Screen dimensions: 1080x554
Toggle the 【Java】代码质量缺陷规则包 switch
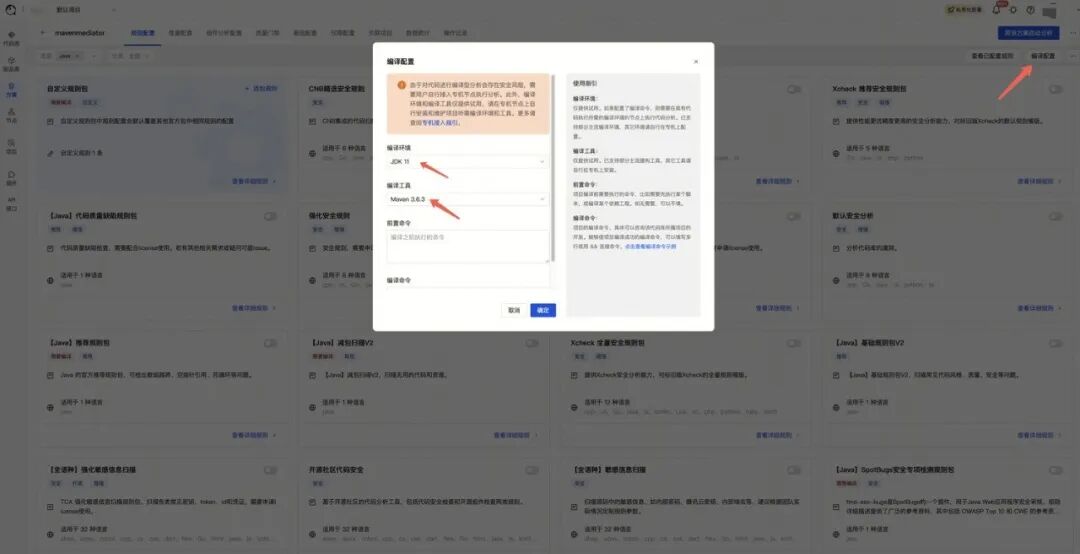click(x=270, y=216)
